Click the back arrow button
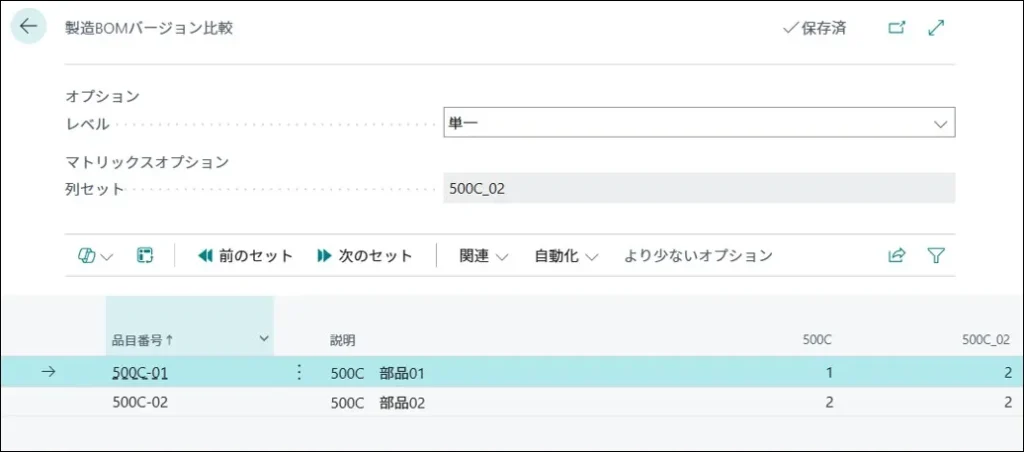The height and width of the screenshot is (452, 1024). click(28, 27)
